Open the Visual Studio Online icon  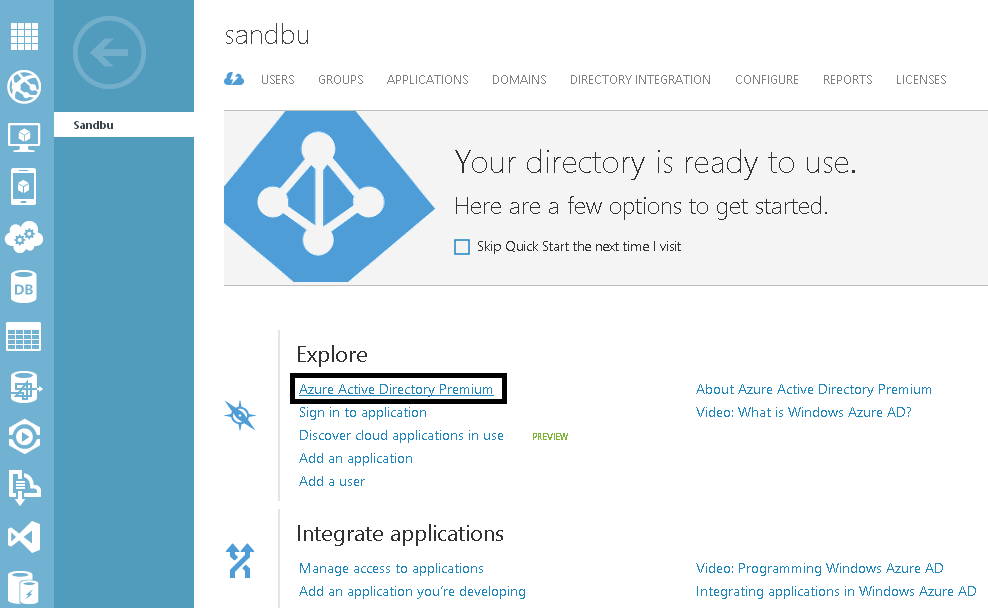(25, 537)
